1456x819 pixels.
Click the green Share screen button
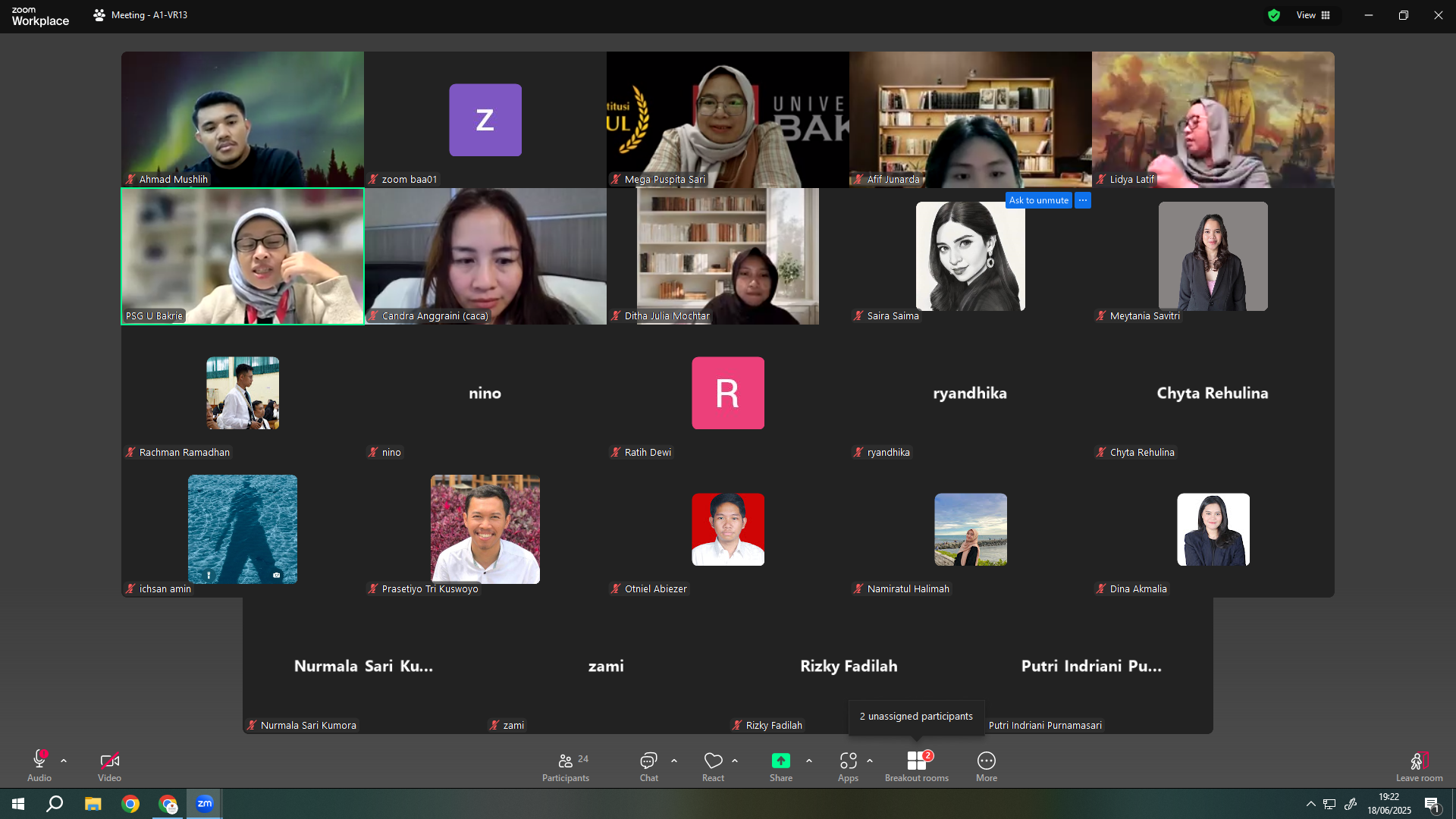(781, 766)
